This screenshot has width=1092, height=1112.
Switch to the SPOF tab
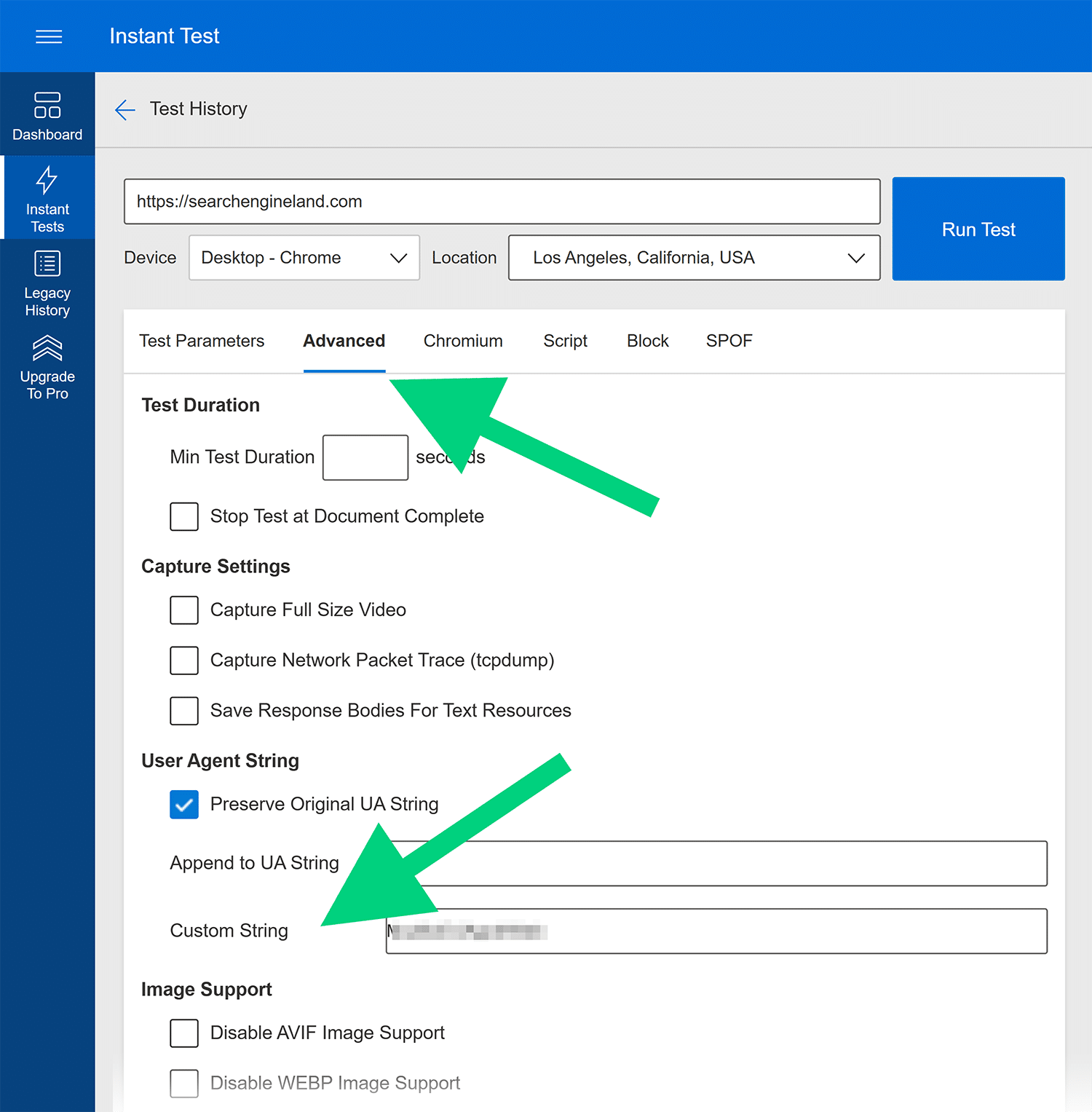tap(729, 341)
